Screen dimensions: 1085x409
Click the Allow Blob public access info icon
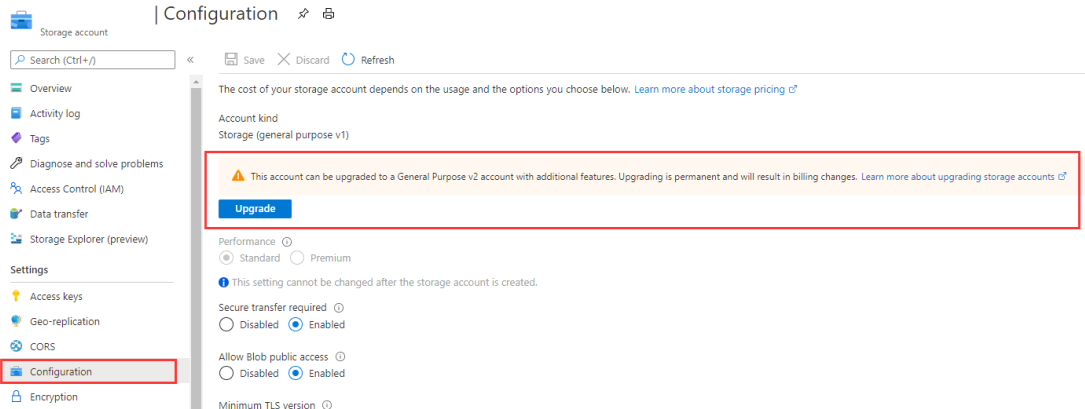pyautogui.click(x=340, y=357)
